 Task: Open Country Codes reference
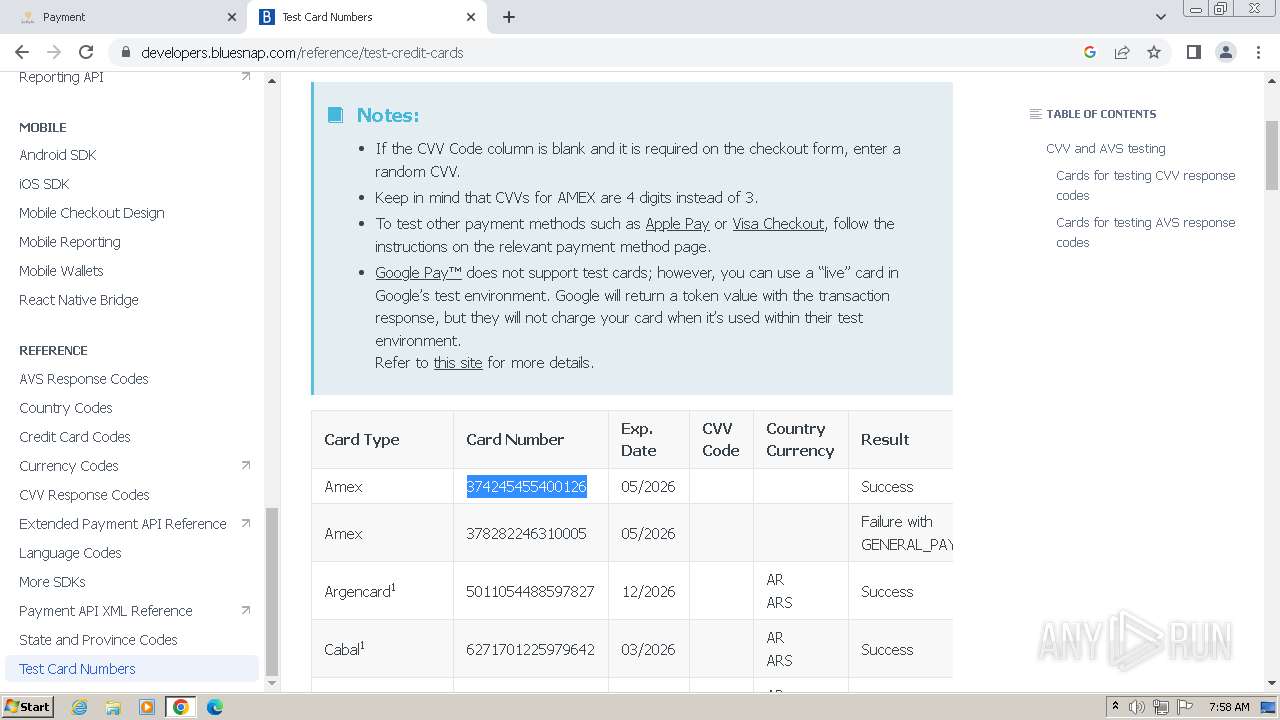coord(66,408)
